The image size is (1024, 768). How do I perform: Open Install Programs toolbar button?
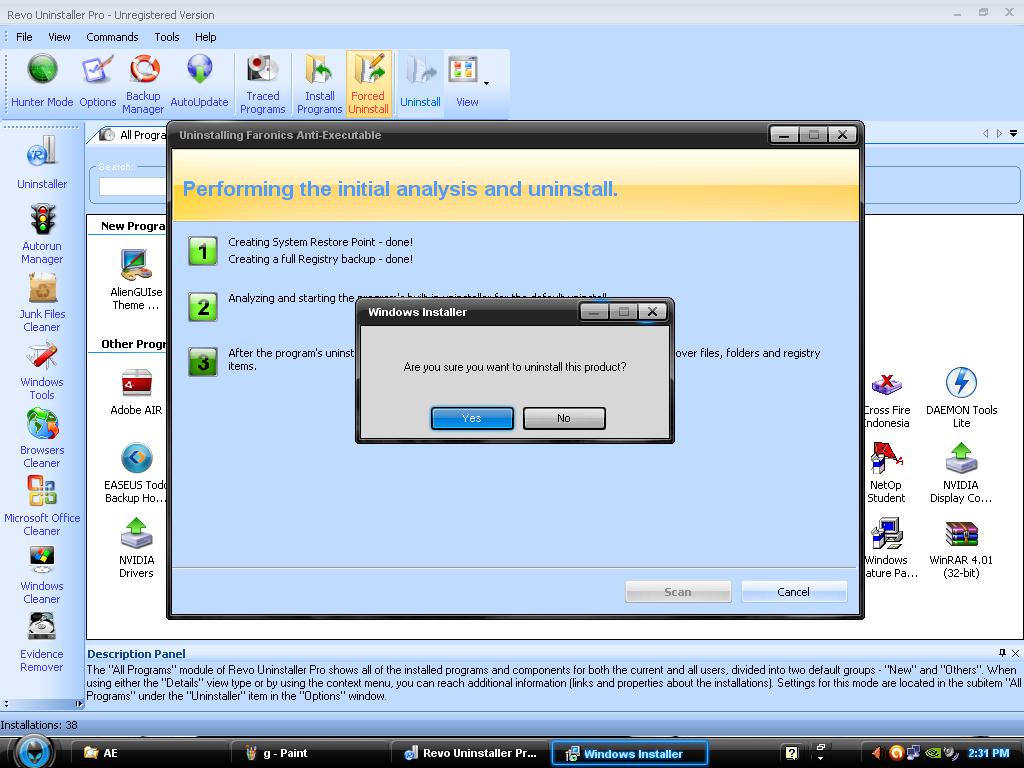(x=319, y=84)
